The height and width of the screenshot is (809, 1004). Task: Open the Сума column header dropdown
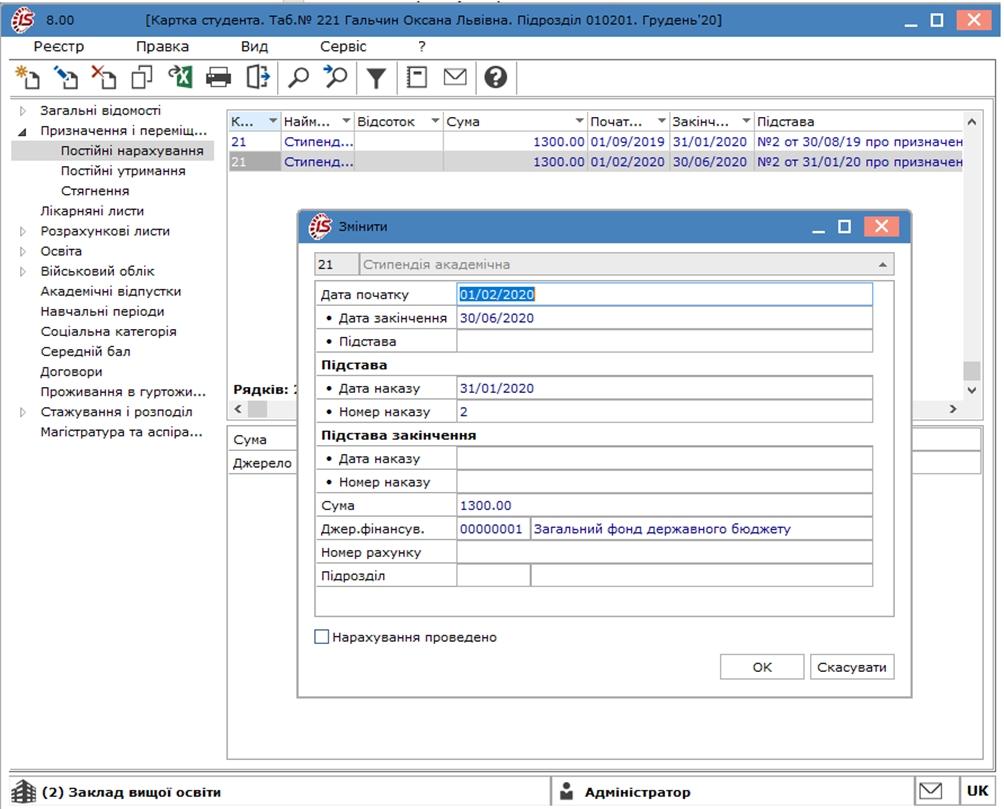point(579,121)
